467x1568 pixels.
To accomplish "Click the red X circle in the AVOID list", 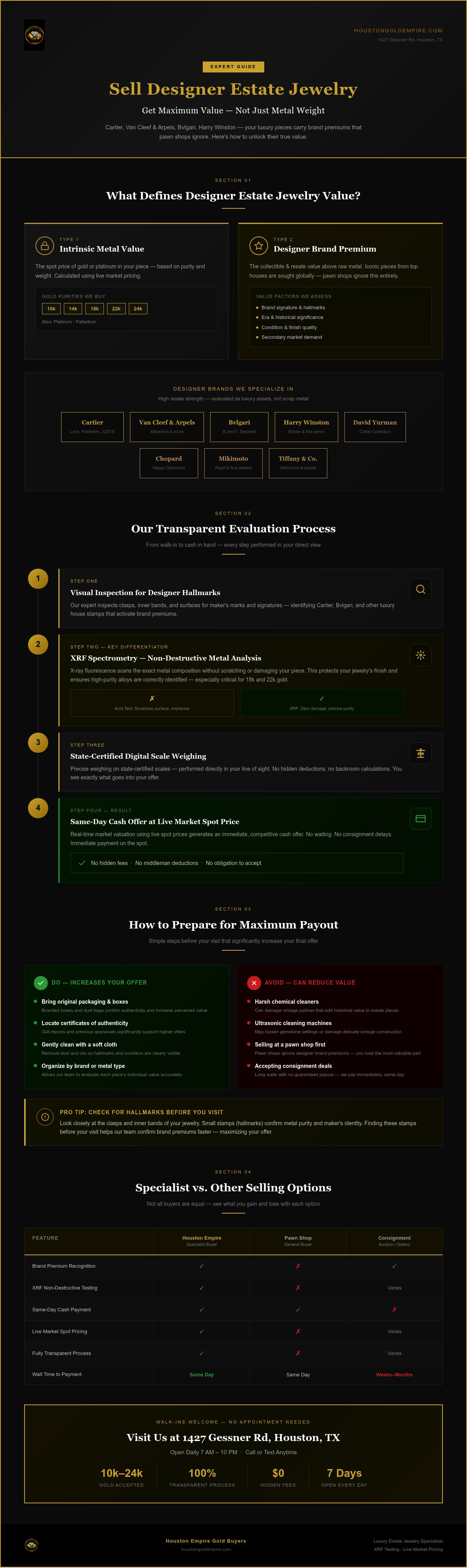I will pos(254,983).
